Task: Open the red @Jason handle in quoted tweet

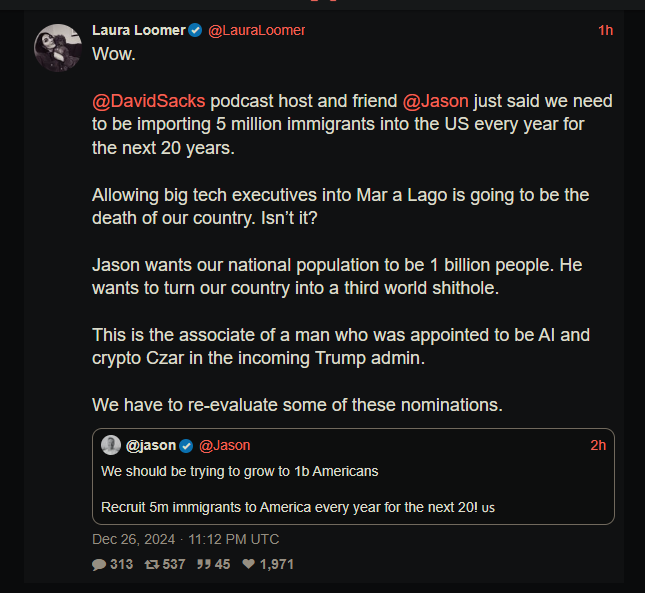Action: [x=225, y=445]
